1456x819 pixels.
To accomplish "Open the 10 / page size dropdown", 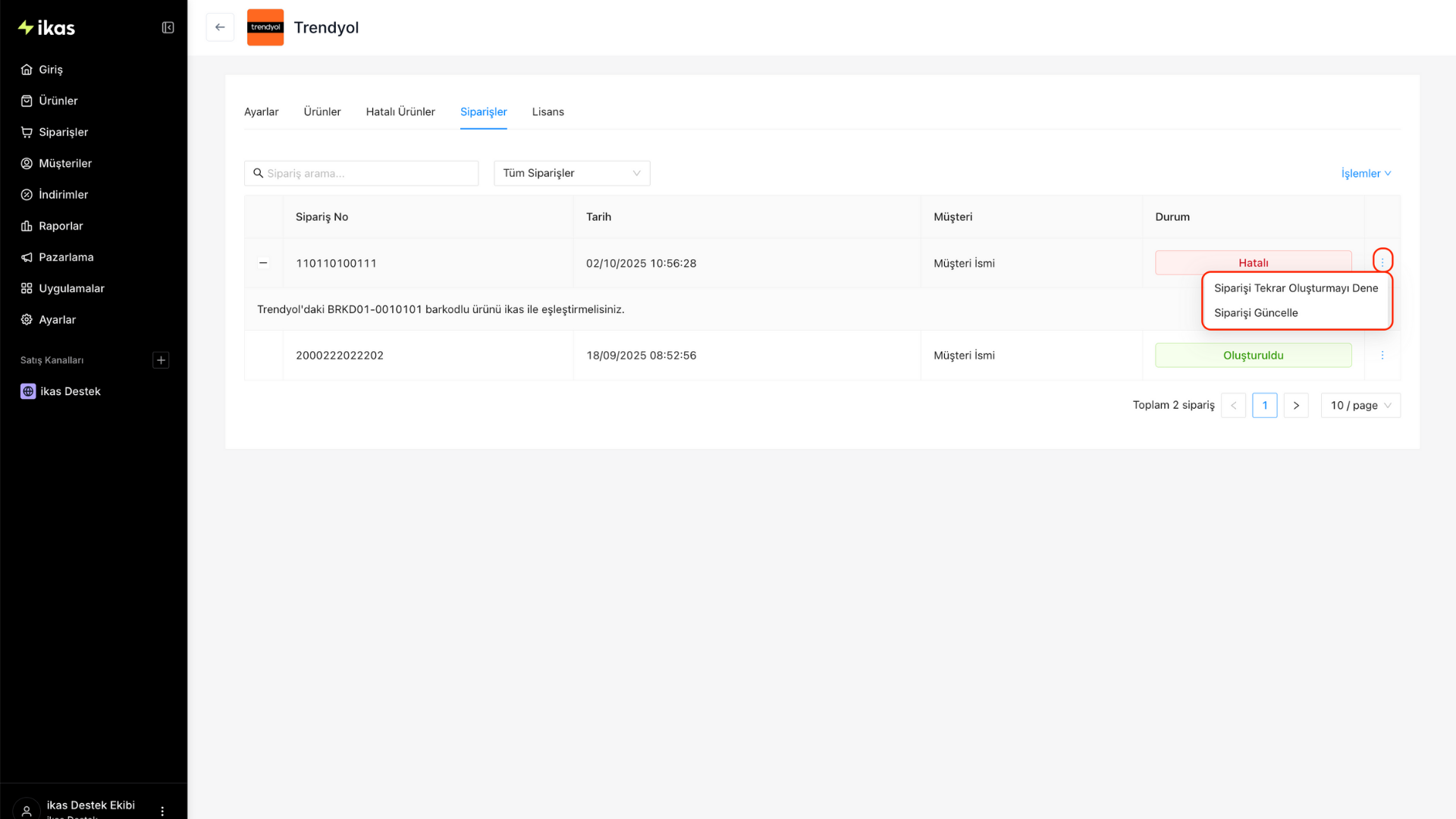I will coord(1360,406).
